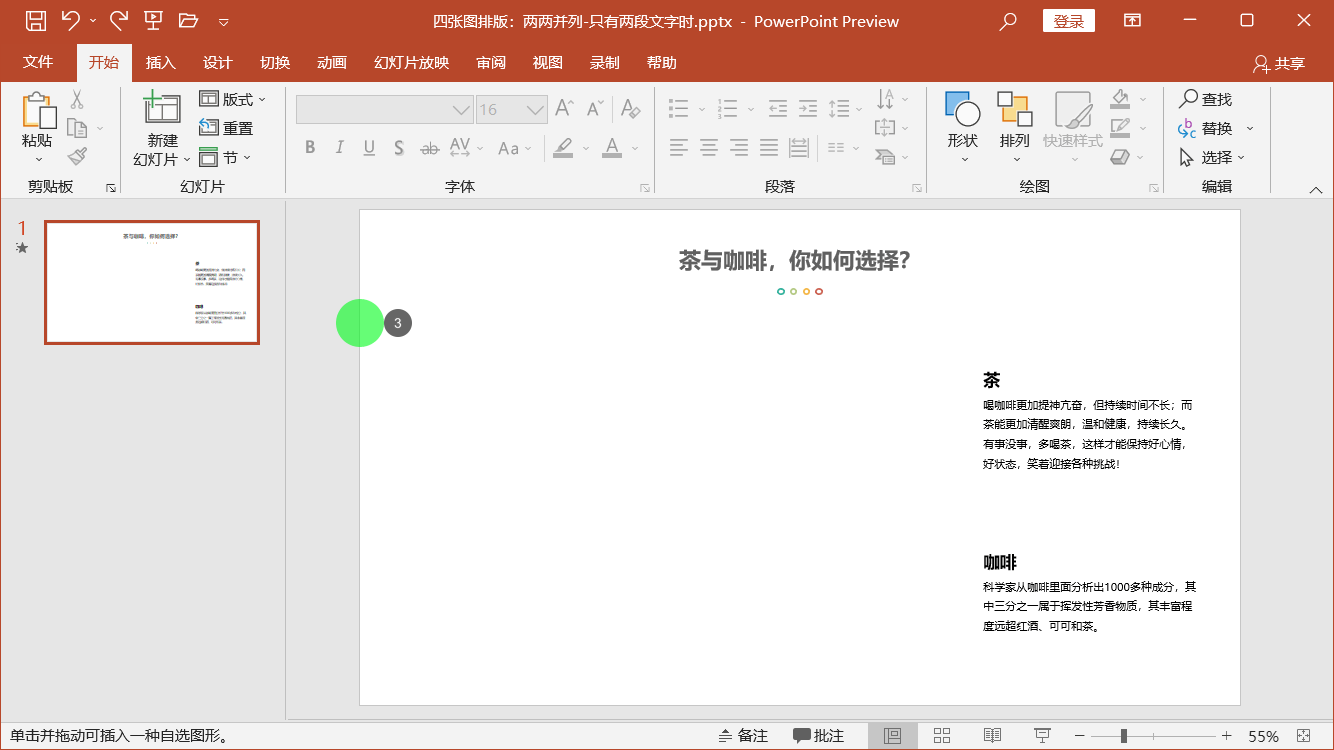This screenshot has height=750, width=1334.
Task: Click the slide title 茶与咖啡，你如何选择？
Action: (795, 261)
